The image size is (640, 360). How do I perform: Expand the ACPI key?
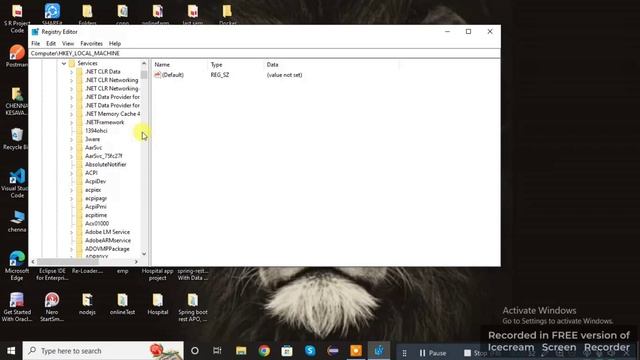coord(71,173)
